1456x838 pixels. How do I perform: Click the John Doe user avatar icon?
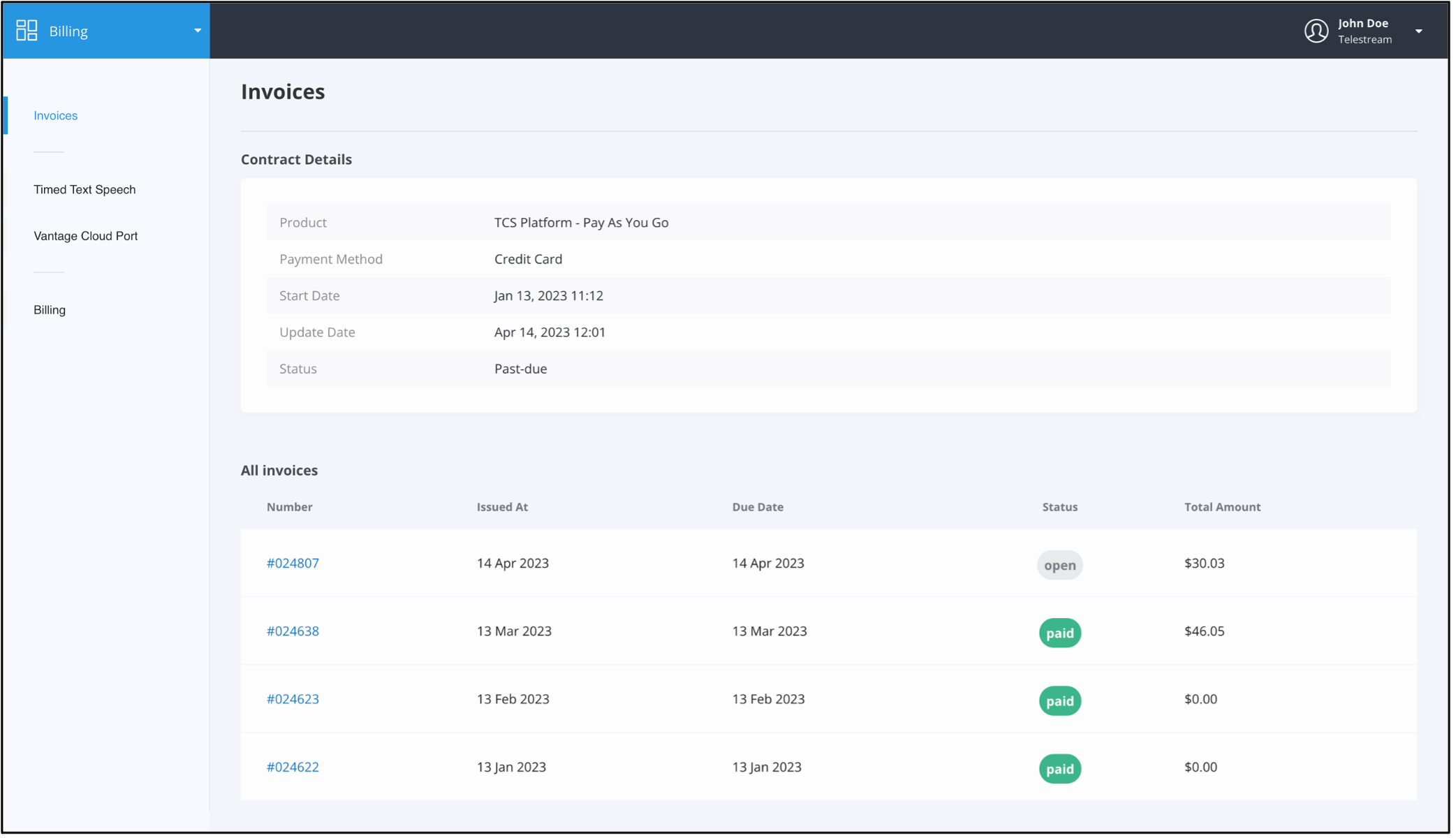click(1316, 31)
